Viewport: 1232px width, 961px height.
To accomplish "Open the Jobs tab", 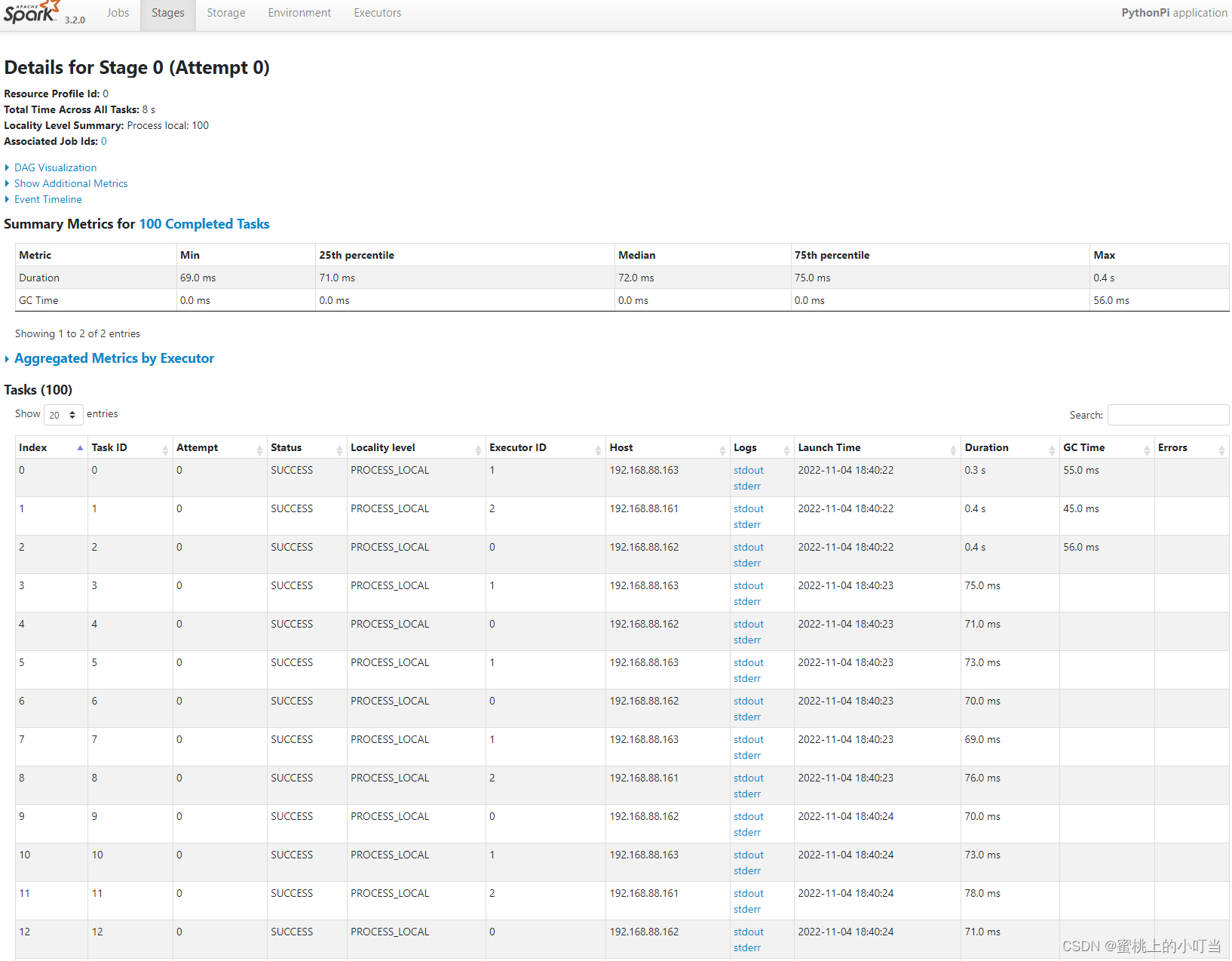I will 118,13.
